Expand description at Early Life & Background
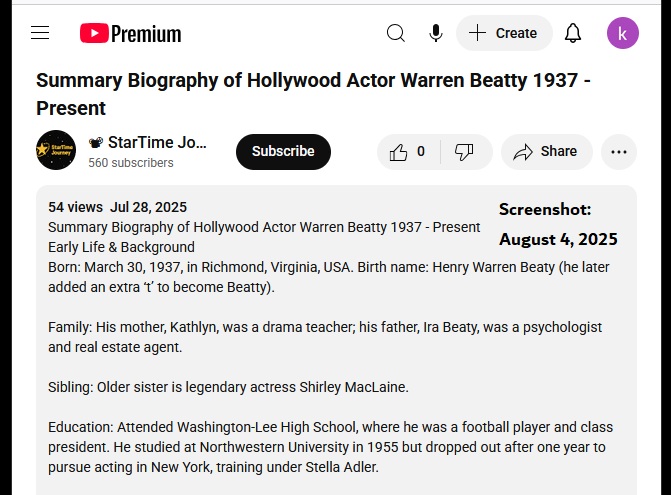Viewport: 671px width, 495px height. pos(121,247)
